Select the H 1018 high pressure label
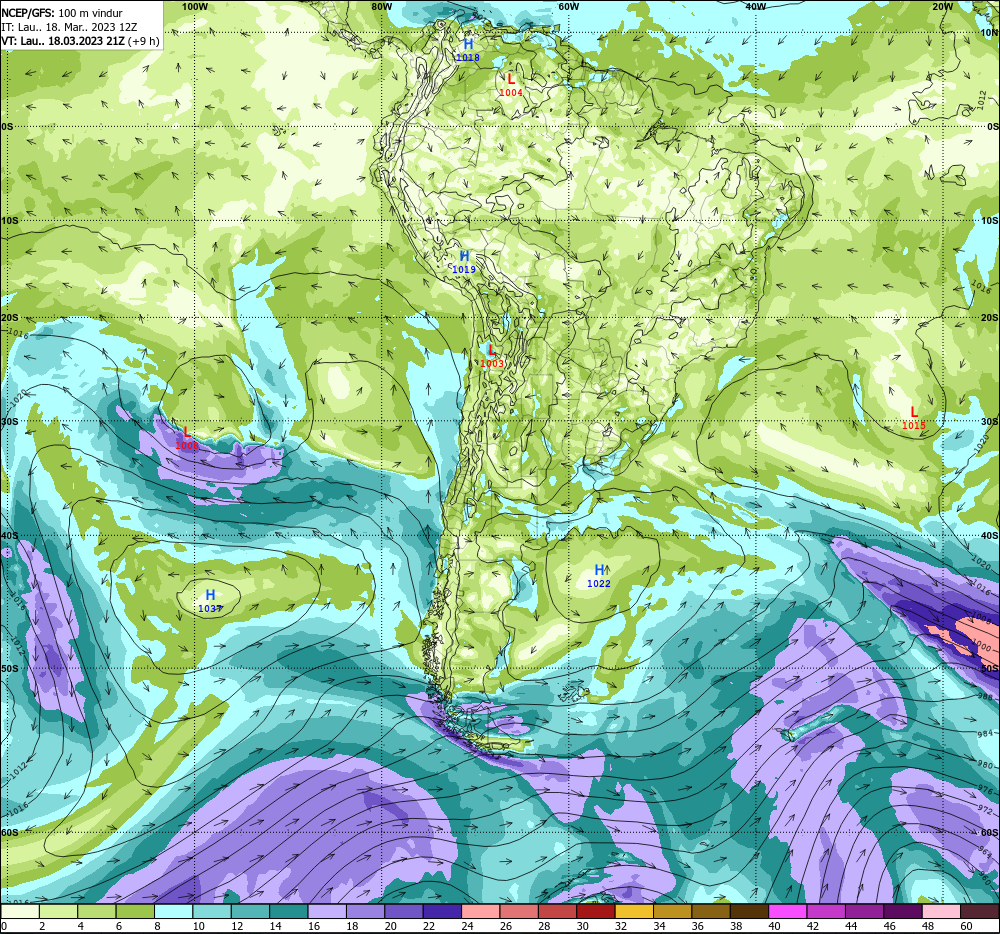The width and height of the screenshot is (1000, 934). (467, 50)
